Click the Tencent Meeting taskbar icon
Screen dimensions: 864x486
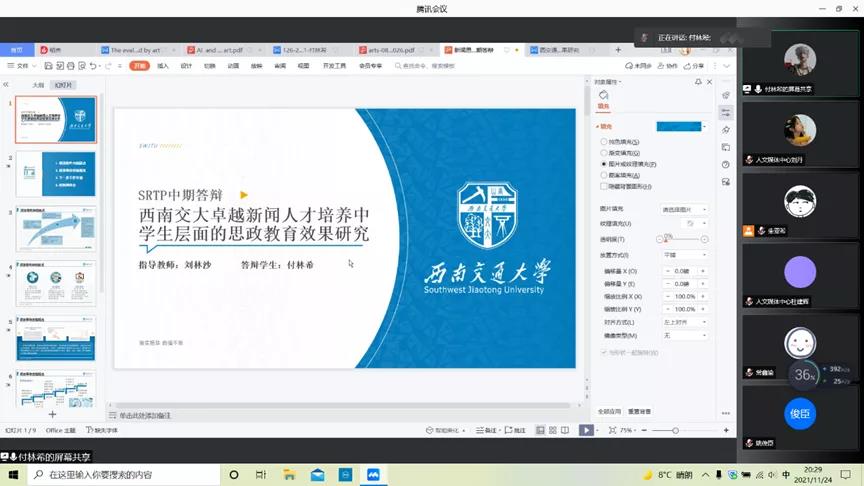coord(372,475)
